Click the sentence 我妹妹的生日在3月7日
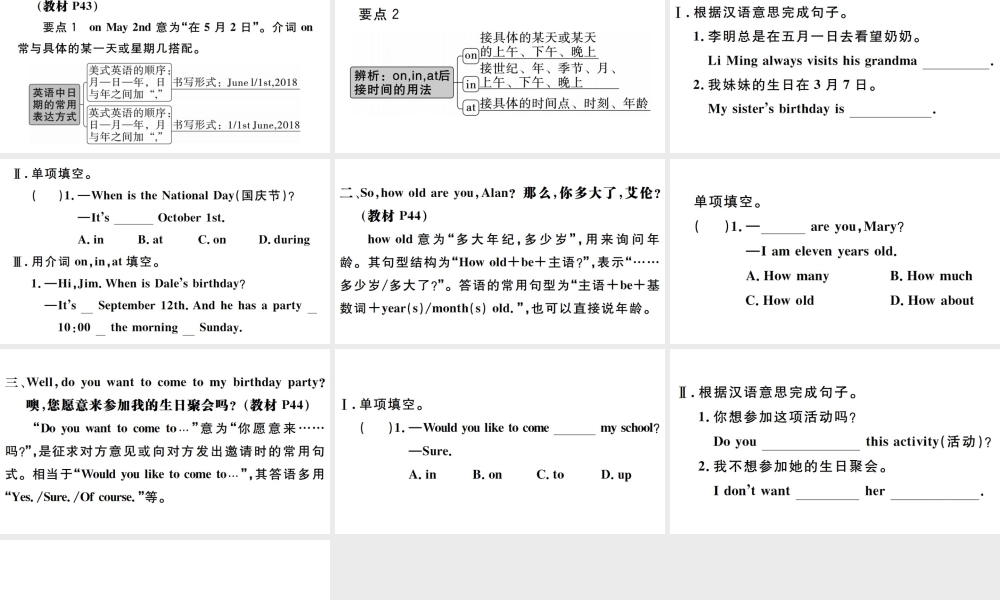Viewport: 1000px width, 600px height. coord(787,85)
